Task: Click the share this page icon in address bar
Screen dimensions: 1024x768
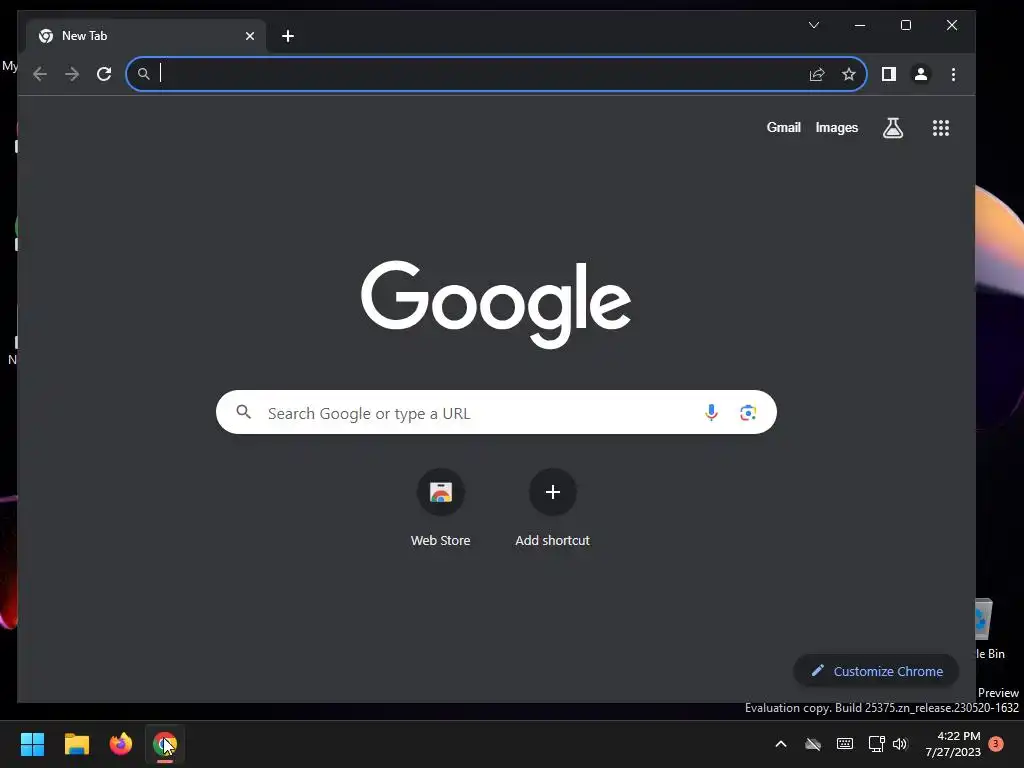Action: [x=817, y=74]
